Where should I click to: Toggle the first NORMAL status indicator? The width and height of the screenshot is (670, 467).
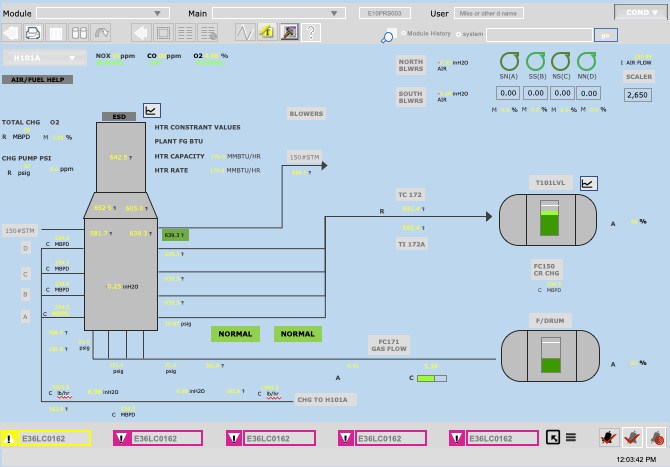[x=235, y=334]
